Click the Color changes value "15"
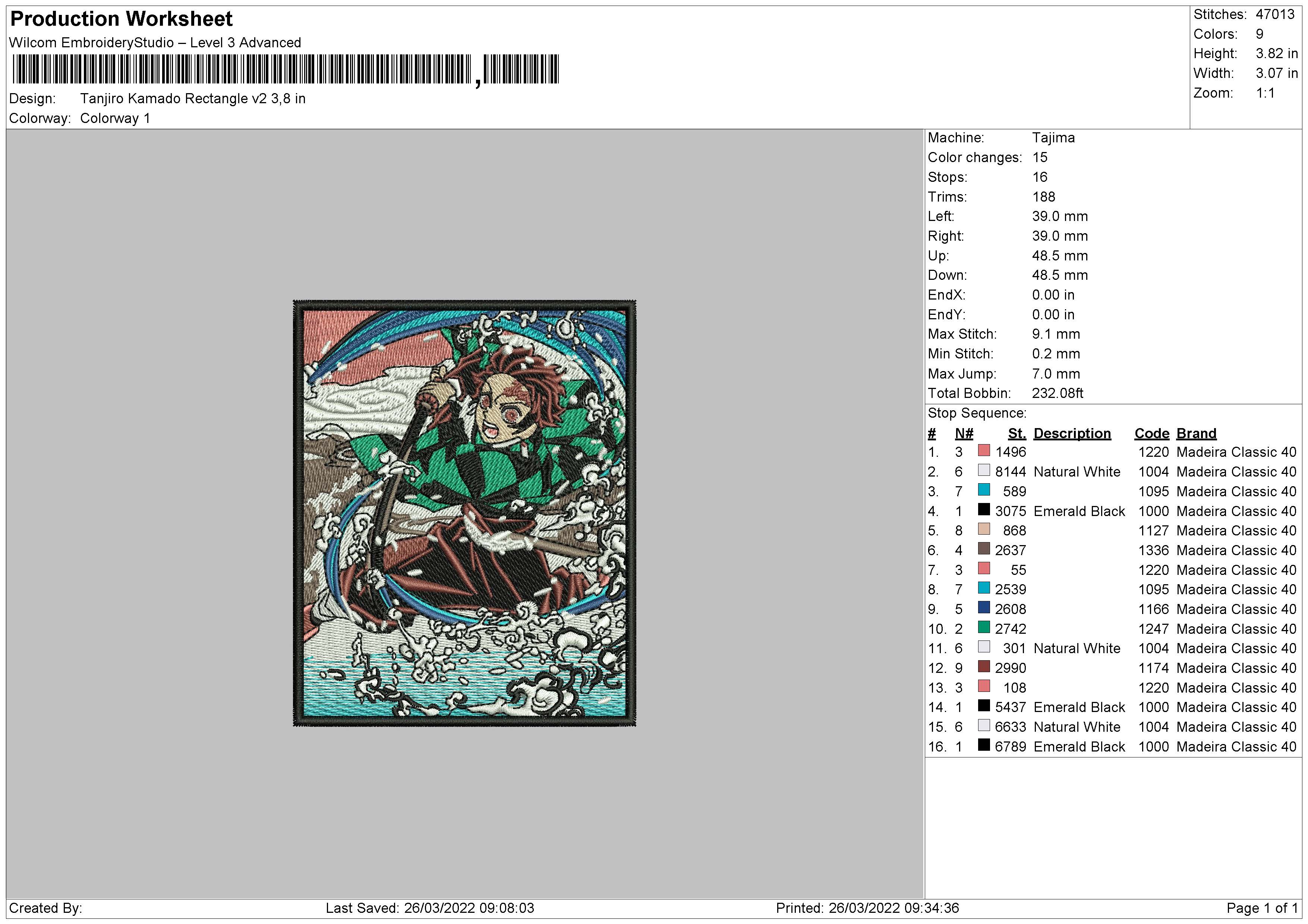1308x924 pixels. 1040,158
